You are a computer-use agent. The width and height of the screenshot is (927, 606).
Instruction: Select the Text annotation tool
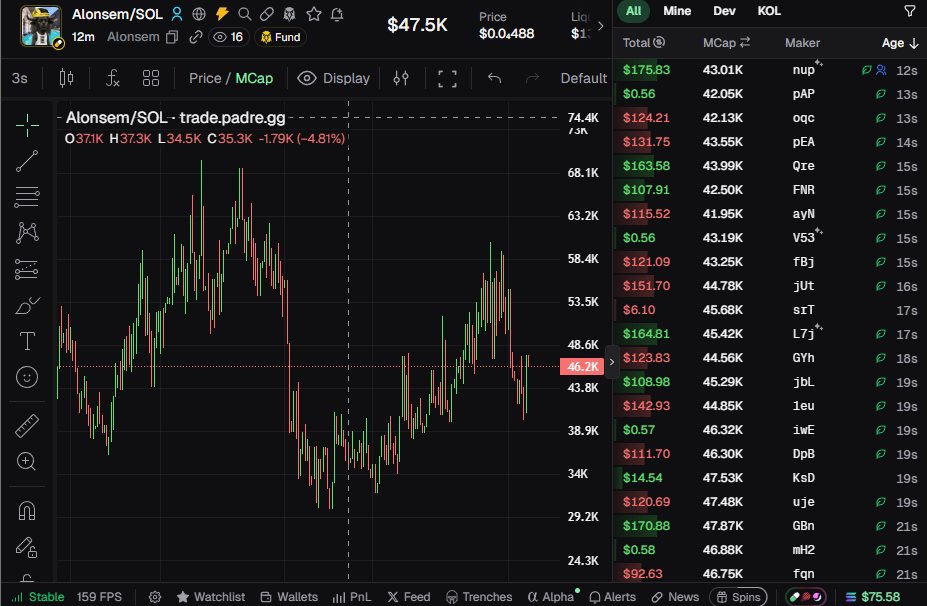point(27,341)
